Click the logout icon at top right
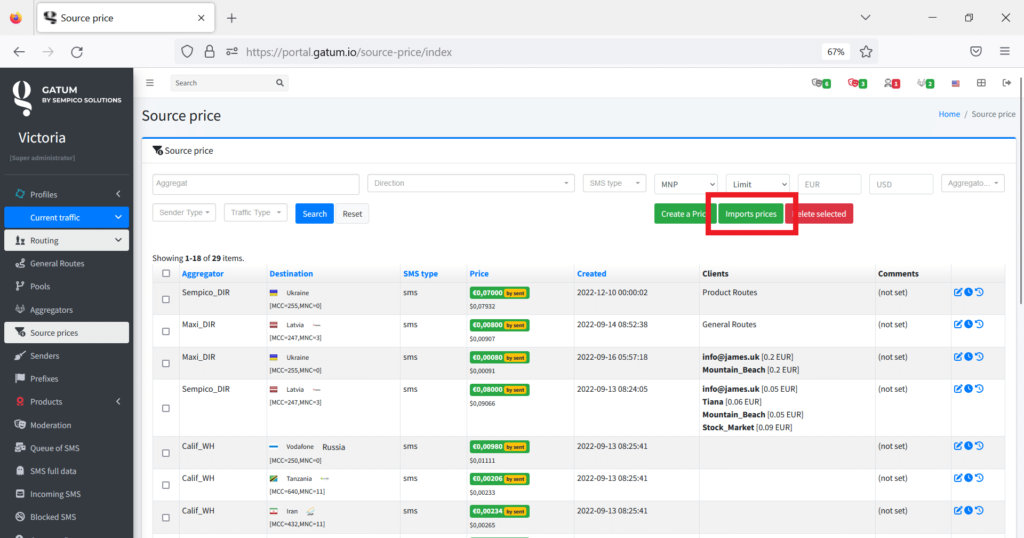1024x538 pixels. [x=1006, y=83]
